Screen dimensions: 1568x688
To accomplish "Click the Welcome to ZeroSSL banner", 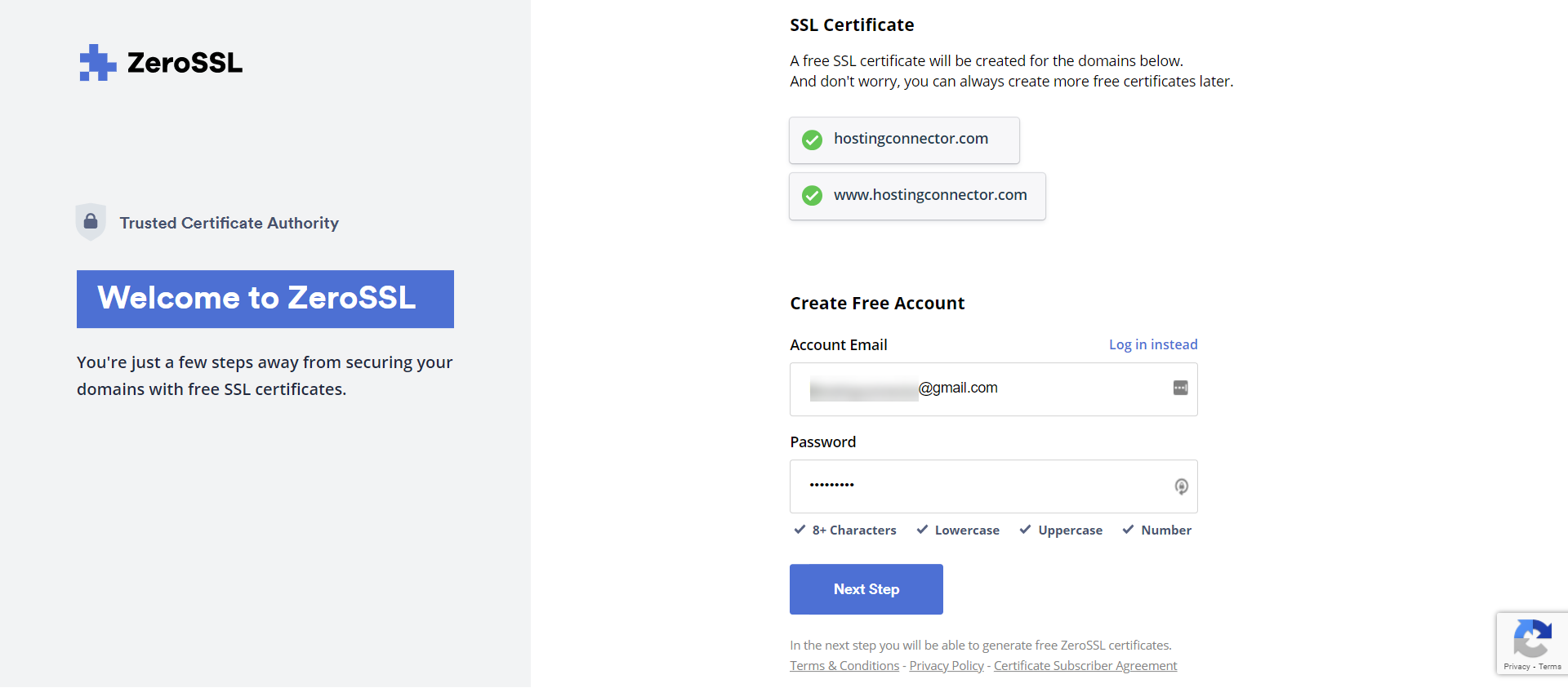I will pyautogui.click(x=265, y=299).
